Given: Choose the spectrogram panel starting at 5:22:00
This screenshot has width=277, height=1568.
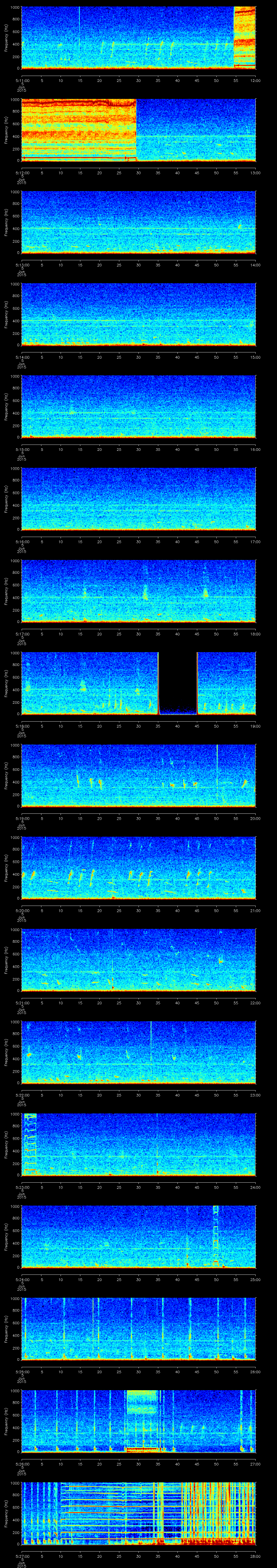Looking at the screenshot, I should pyautogui.click(x=138, y=1052).
